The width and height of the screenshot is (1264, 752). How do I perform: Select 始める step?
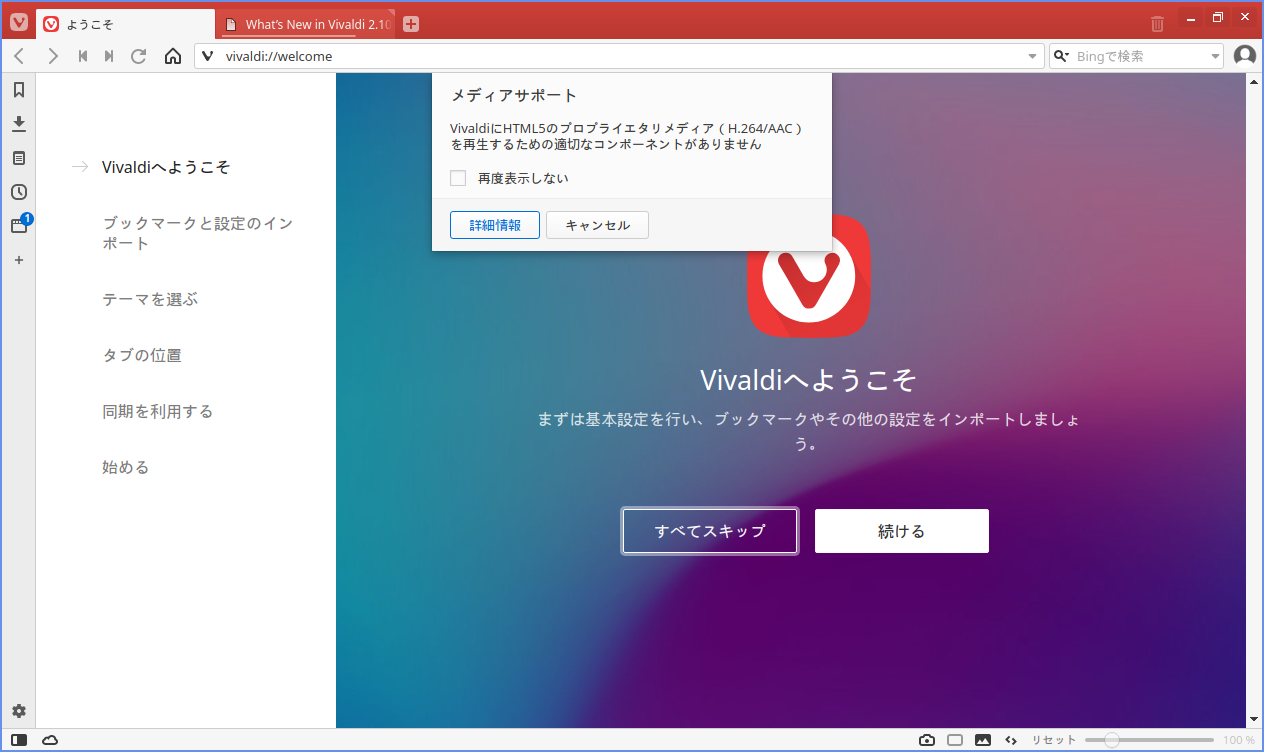point(126,467)
